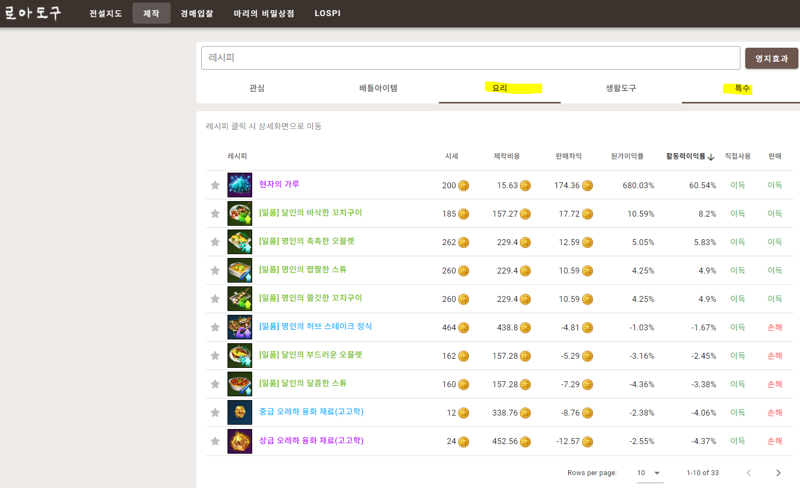Click the 174.36 profit value

coord(567,185)
